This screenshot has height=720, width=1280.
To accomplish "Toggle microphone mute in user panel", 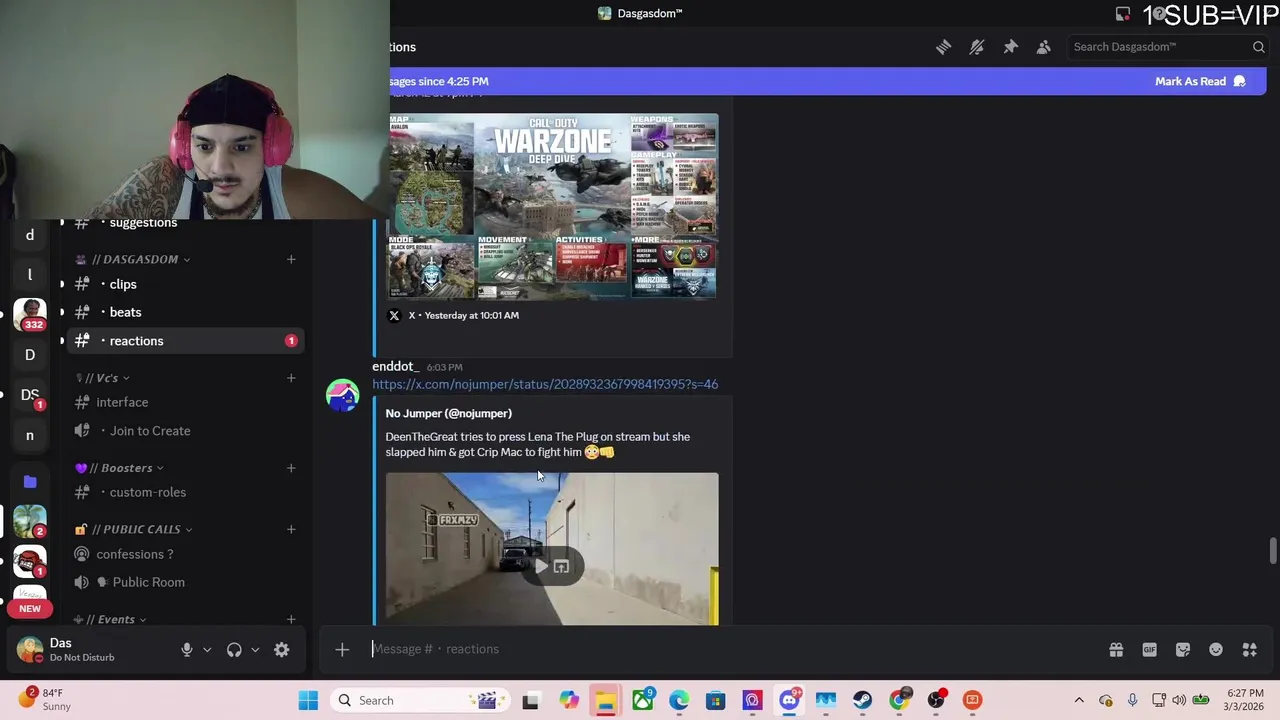I will (187, 650).
